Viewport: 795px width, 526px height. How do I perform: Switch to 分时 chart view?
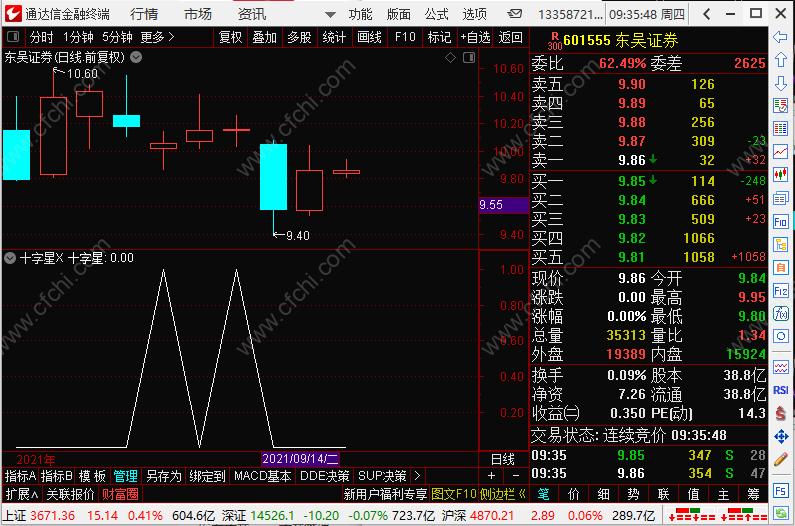tap(41, 37)
